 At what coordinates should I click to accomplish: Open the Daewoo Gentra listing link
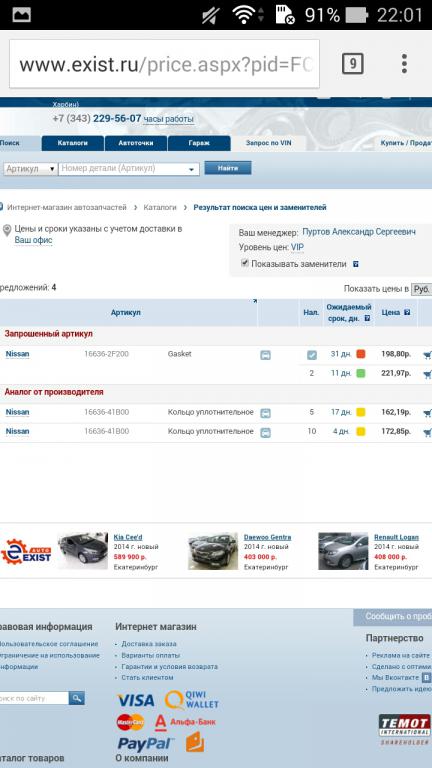pyautogui.click(x=267, y=537)
